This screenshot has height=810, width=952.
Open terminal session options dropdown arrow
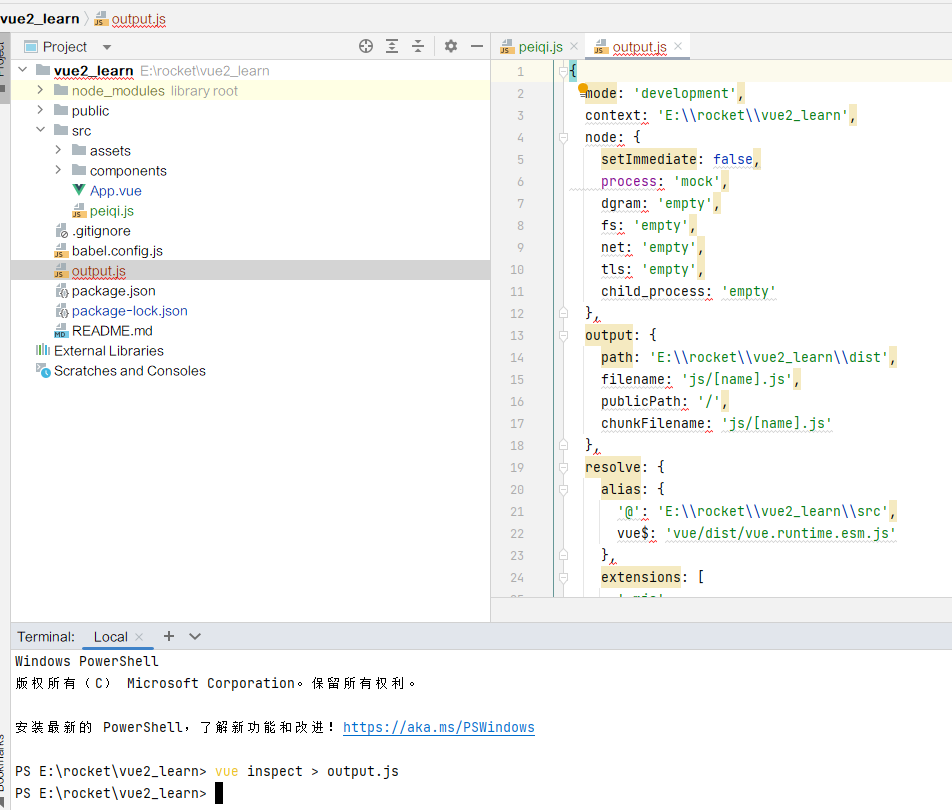[x=194, y=636]
